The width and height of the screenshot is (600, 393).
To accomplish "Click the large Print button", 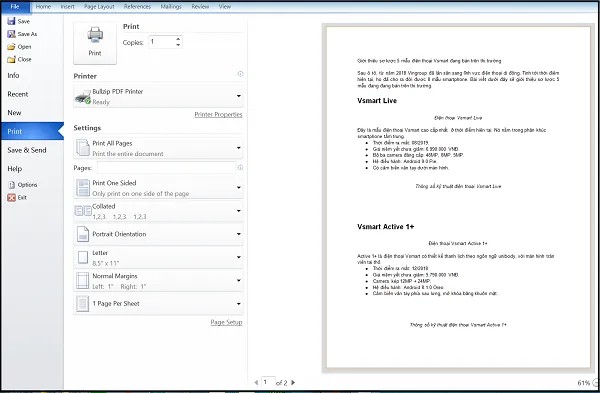I will [x=95, y=42].
